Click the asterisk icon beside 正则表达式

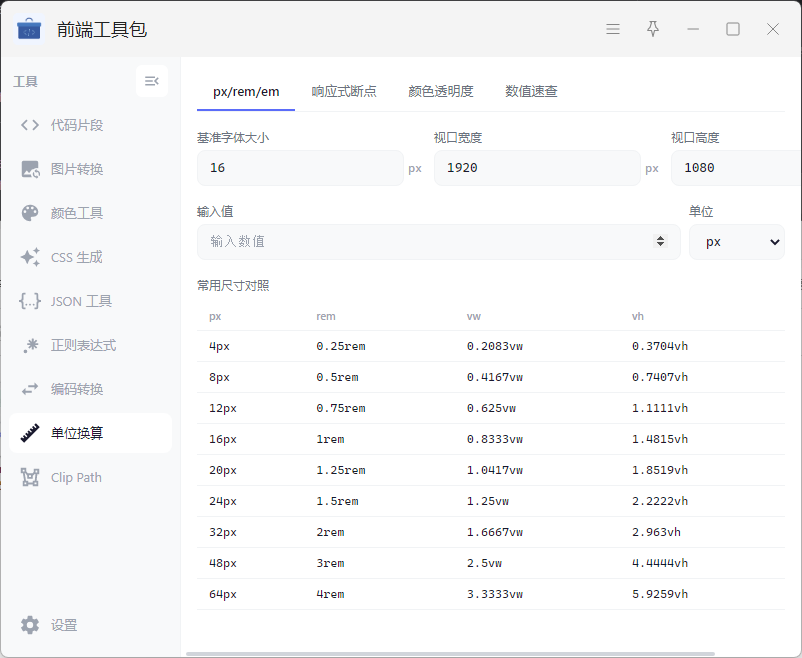tap(30, 345)
